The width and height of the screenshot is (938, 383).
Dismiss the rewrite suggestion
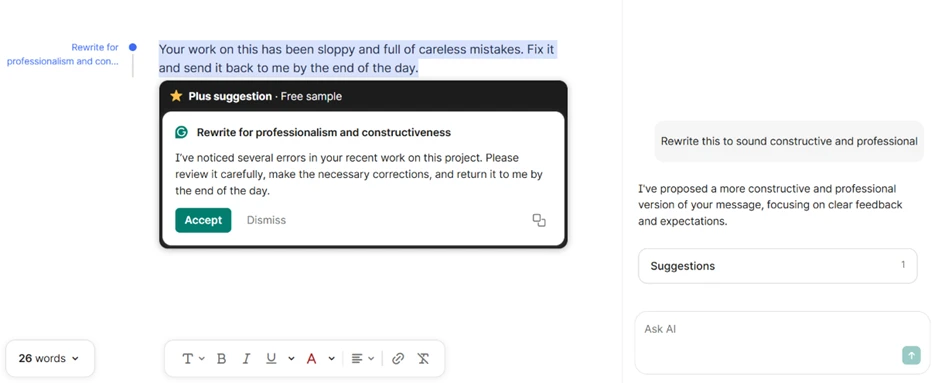266,220
